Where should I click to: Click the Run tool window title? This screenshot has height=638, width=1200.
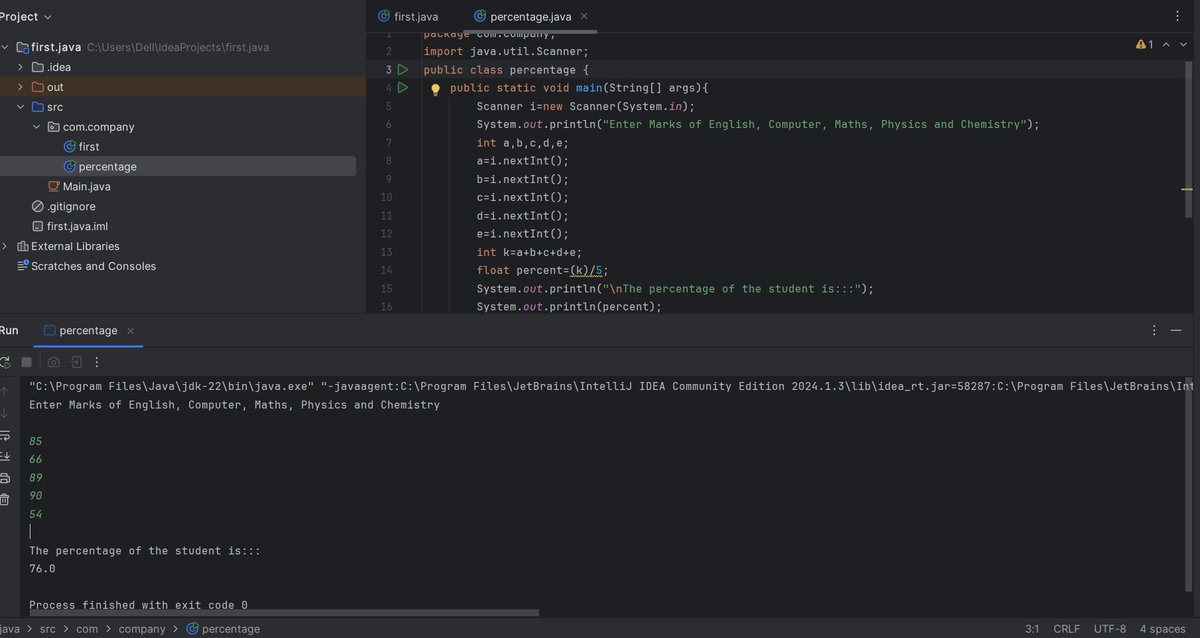pos(8,331)
